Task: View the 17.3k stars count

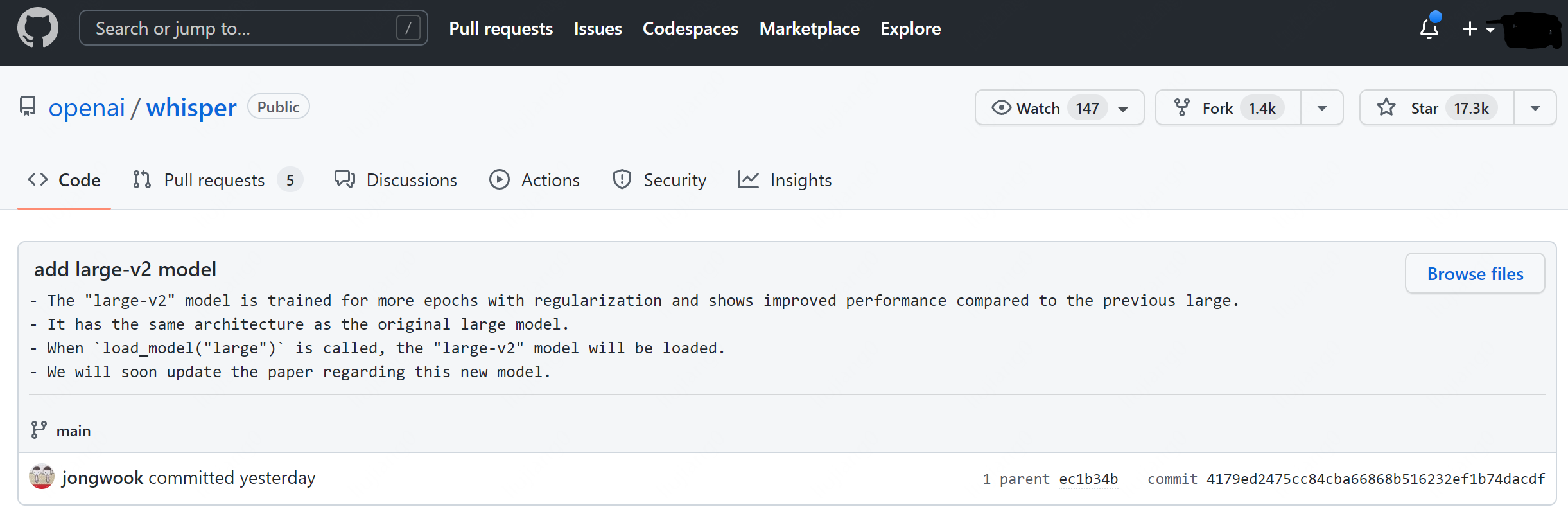Action: (1472, 108)
